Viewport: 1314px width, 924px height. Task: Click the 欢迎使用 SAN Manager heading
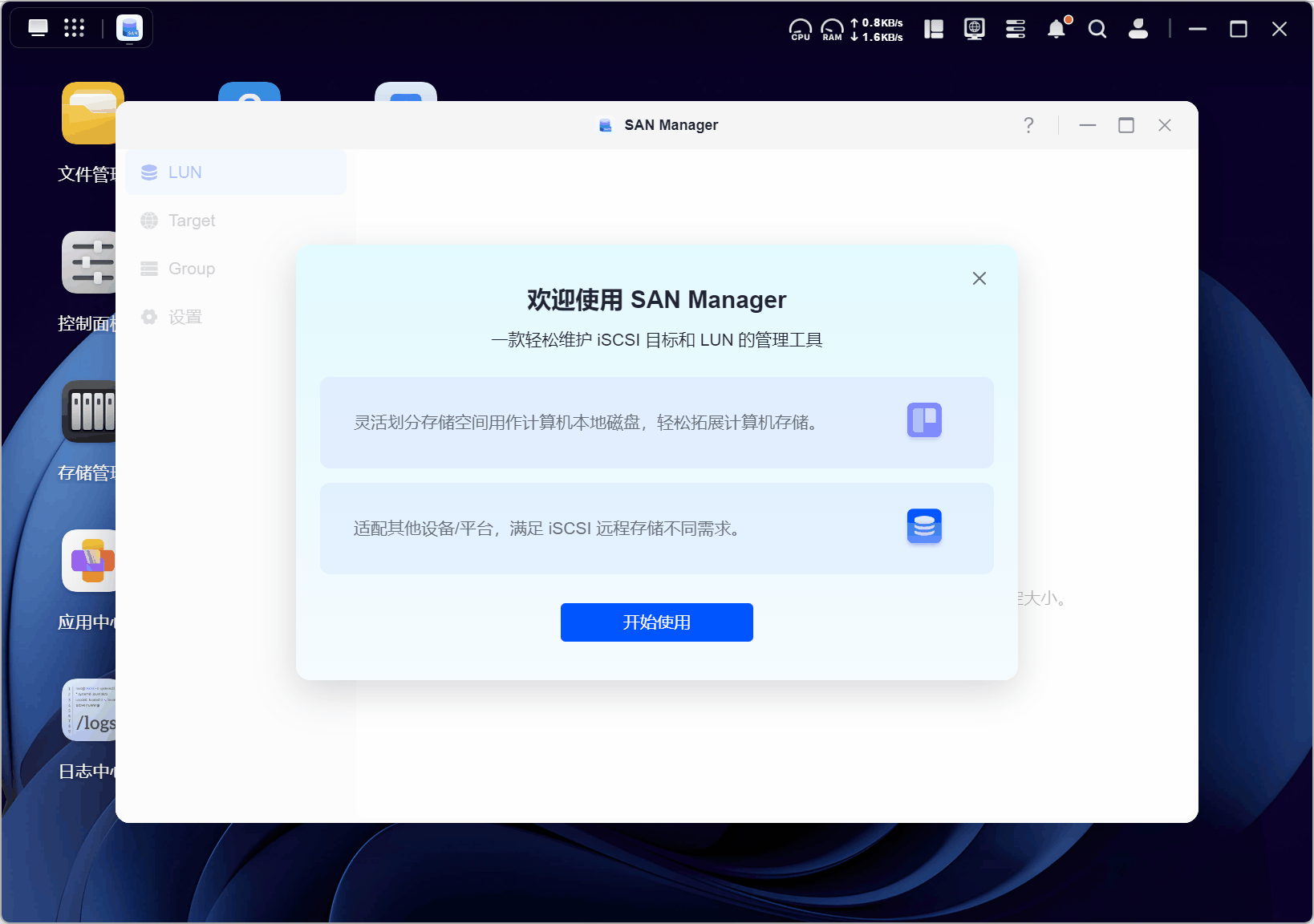pos(657,300)
